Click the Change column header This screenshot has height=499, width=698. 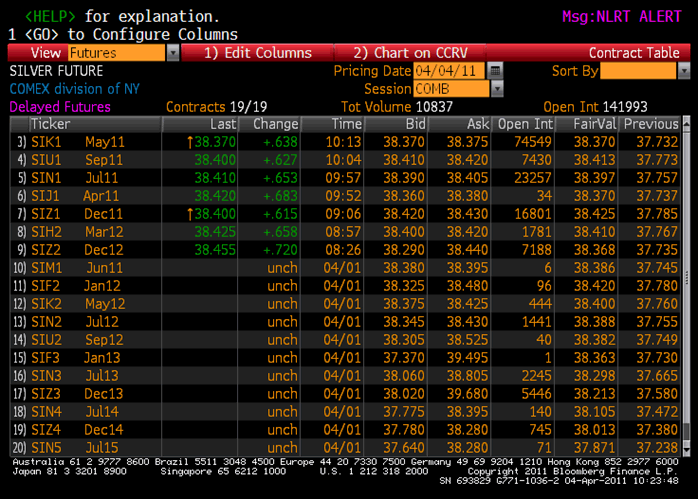pos(275,124)
